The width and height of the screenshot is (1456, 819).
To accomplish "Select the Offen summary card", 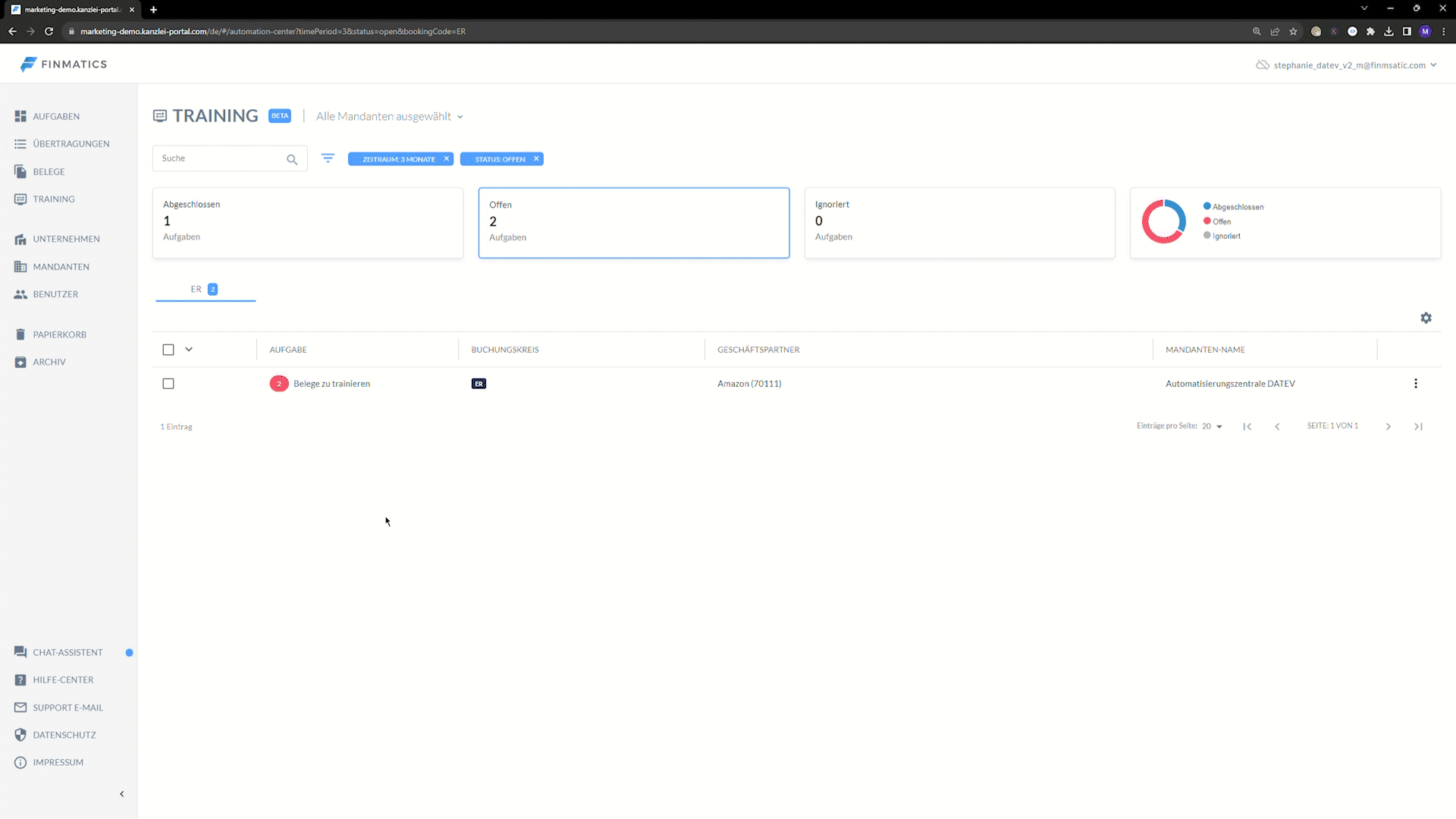I will pos(634,223).
